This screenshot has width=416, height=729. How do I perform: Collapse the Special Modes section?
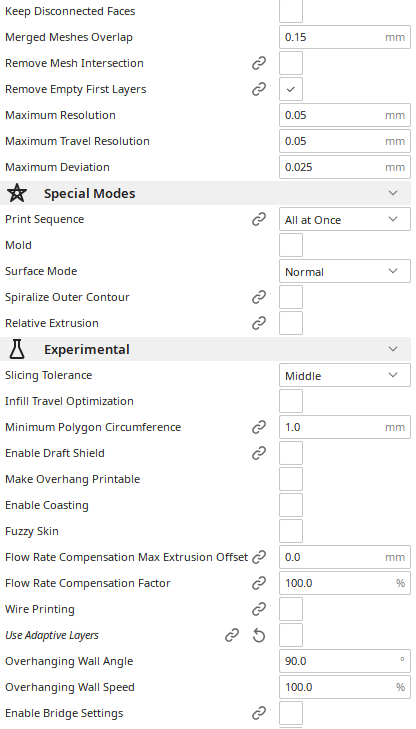[x=393, y=193]
